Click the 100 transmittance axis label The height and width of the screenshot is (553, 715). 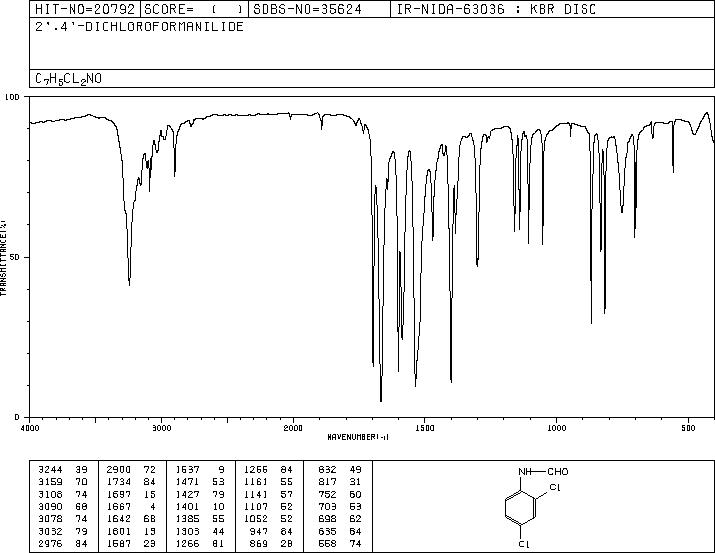(12, 97)
